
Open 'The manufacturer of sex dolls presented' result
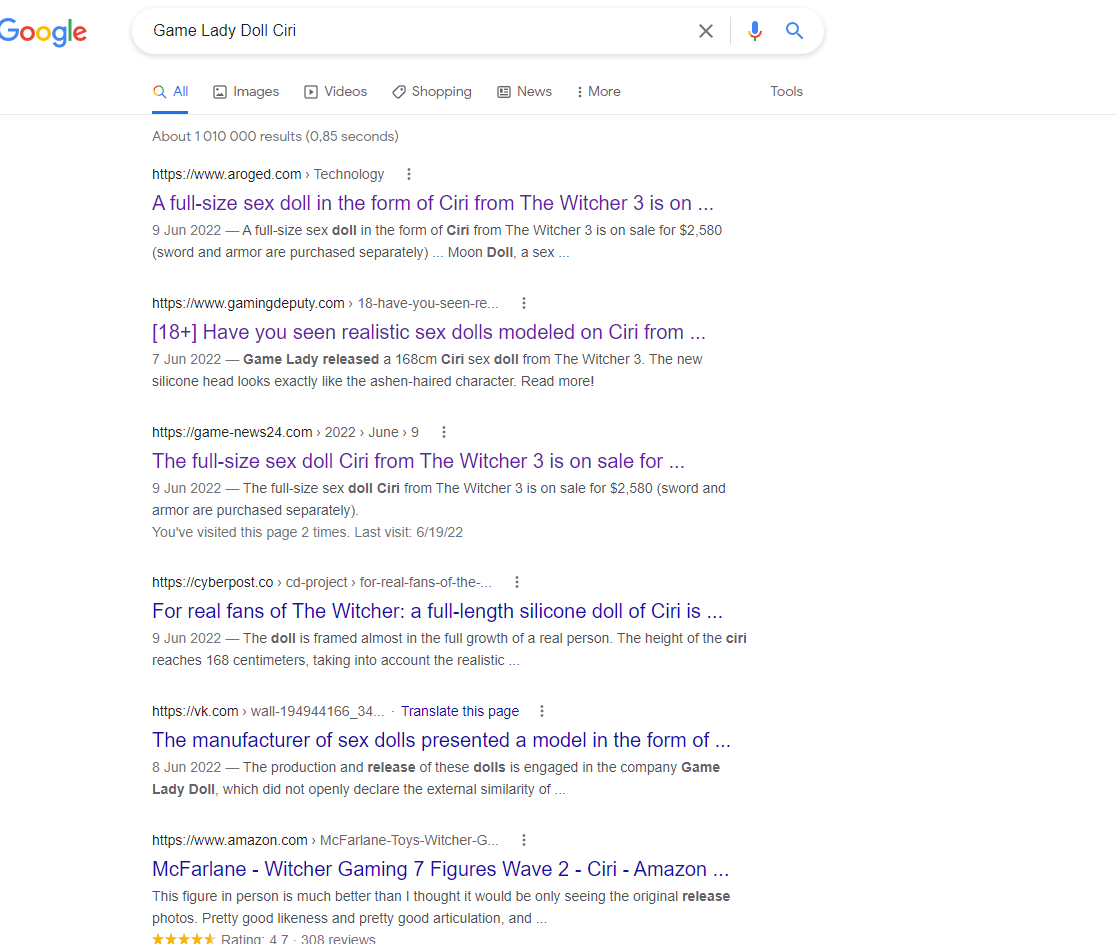click(441, 740)
